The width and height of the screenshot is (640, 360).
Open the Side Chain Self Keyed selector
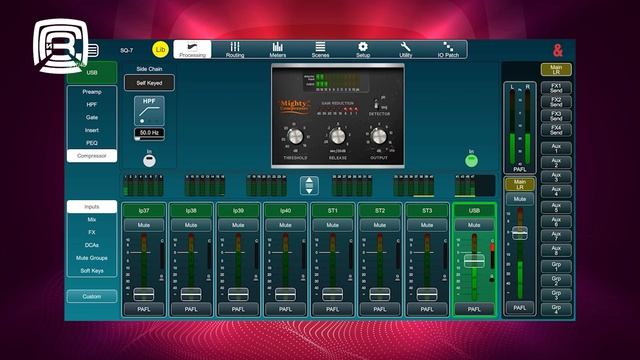click(149, 83)
